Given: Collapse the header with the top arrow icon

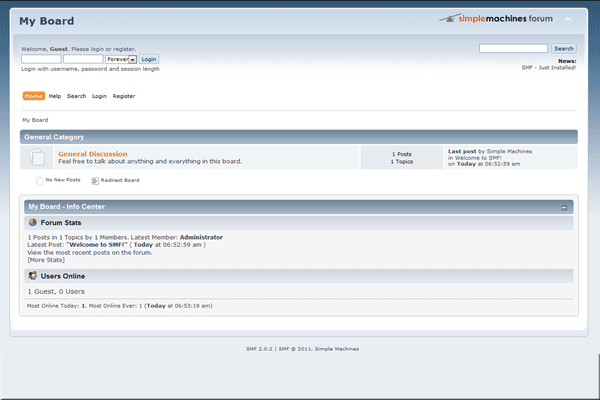Looking at the screenshot, I should click(569, 20).
